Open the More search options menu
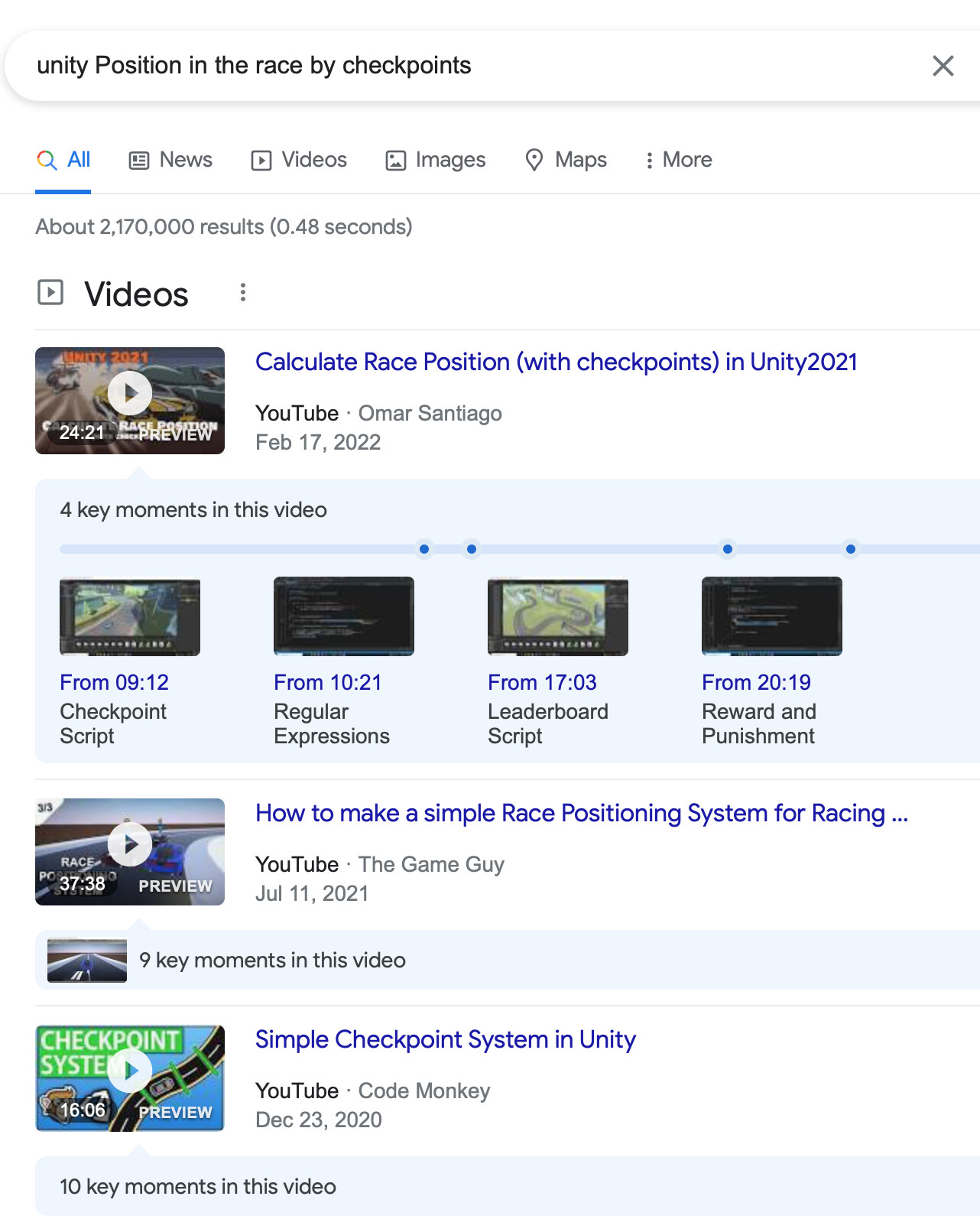Viewport: 980px width, 1219px height. [x=678, y=160]
